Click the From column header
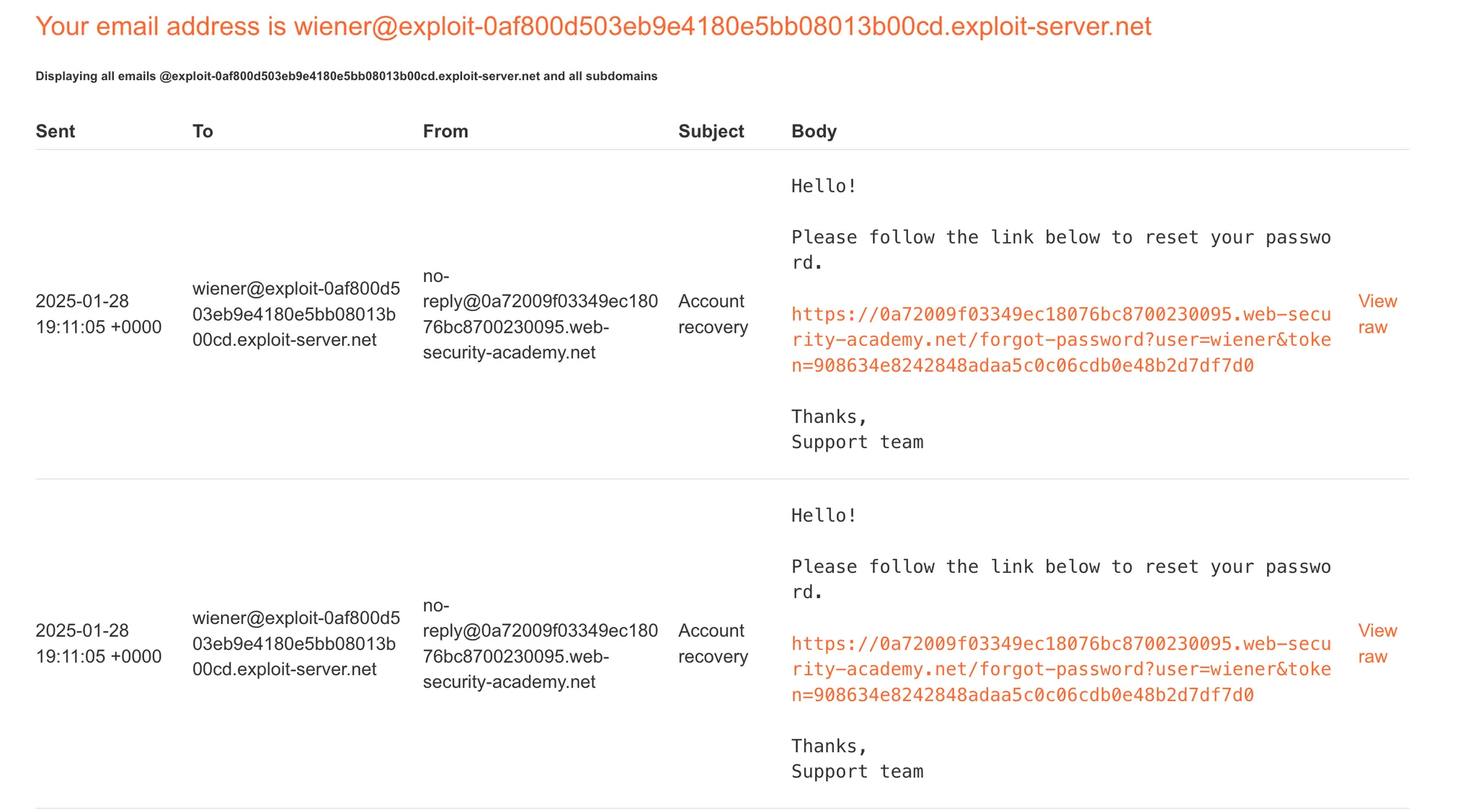This screenshot has height=812, width=1476. pyautogui.click(x=445, y=131)
